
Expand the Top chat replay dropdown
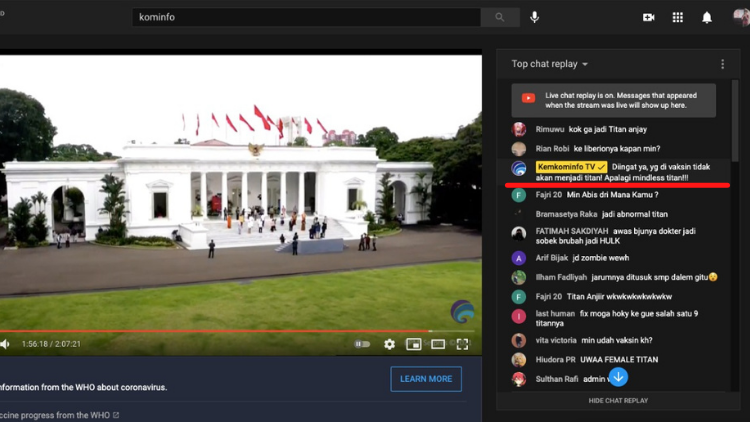click(550, 64)
